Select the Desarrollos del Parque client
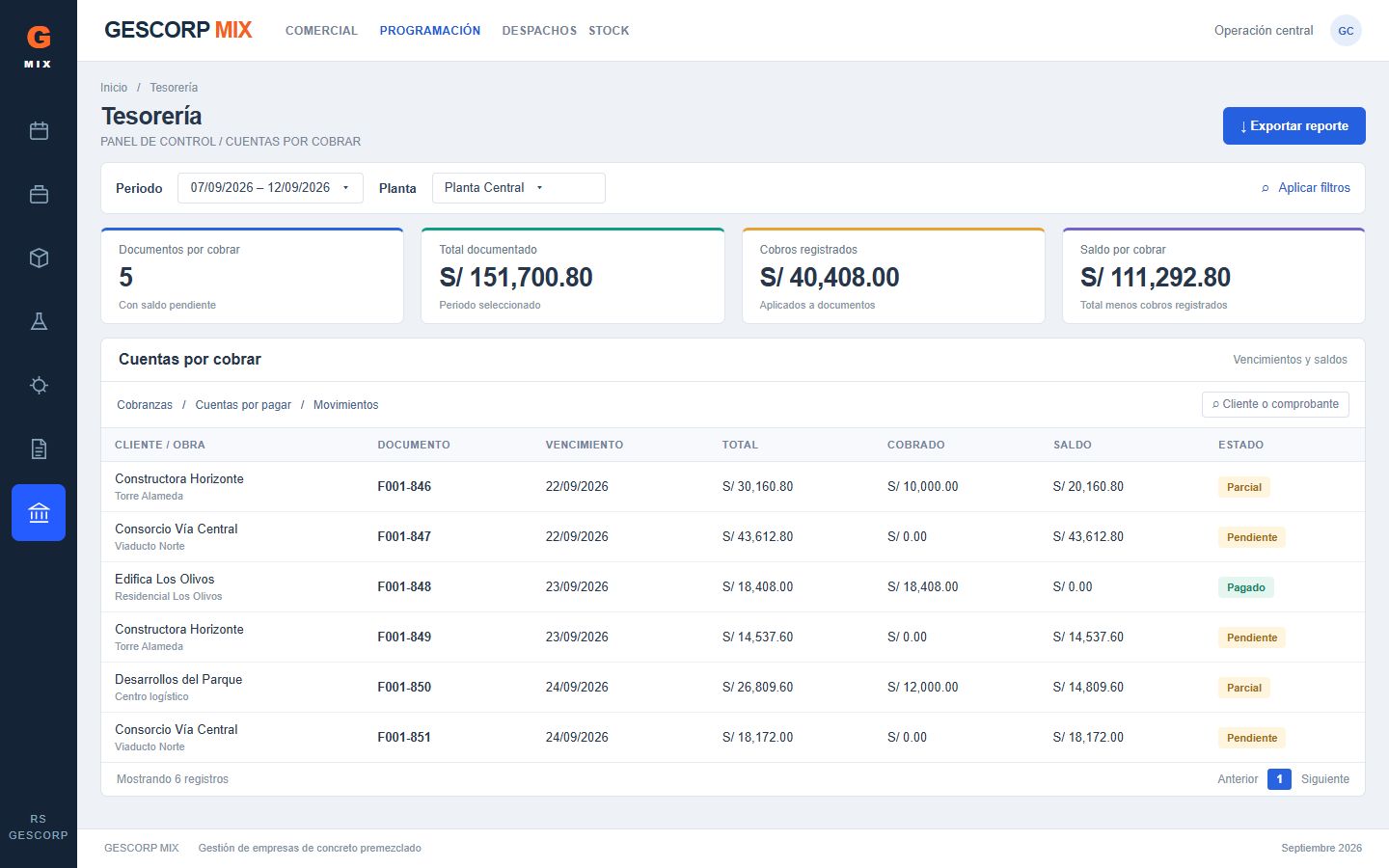Viewport: 1389px width, 868px height. point(178,680)
